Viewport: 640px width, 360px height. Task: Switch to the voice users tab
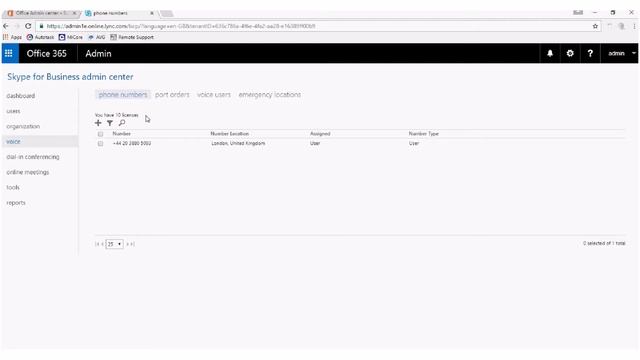pos(214,95)
